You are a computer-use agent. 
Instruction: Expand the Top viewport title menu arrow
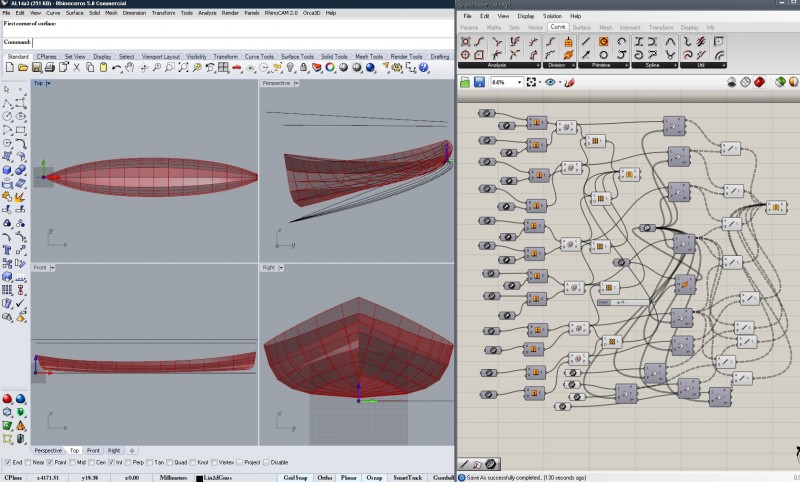pos(49,83)
